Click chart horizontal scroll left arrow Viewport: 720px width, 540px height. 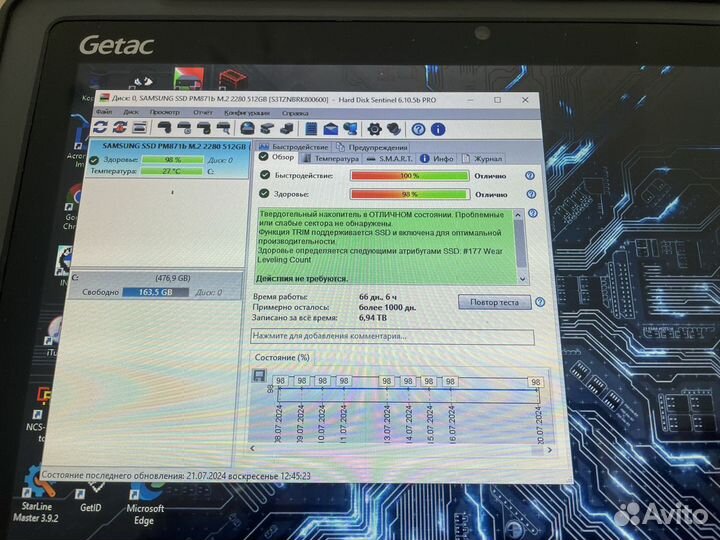252,449
